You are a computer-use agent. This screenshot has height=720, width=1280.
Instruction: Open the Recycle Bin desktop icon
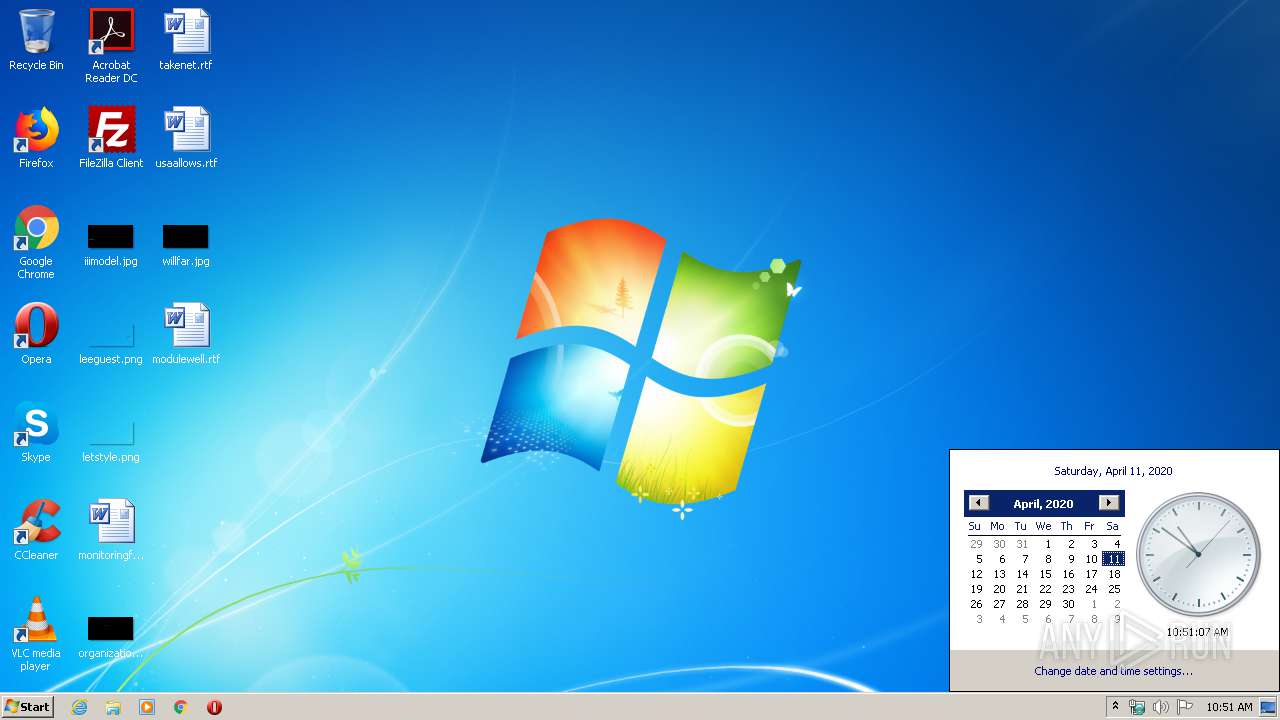(36, 40)
